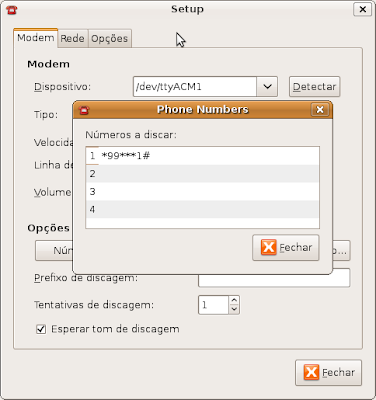Select empty phone number row 2
376x400 pixels.
coord(202,174)
